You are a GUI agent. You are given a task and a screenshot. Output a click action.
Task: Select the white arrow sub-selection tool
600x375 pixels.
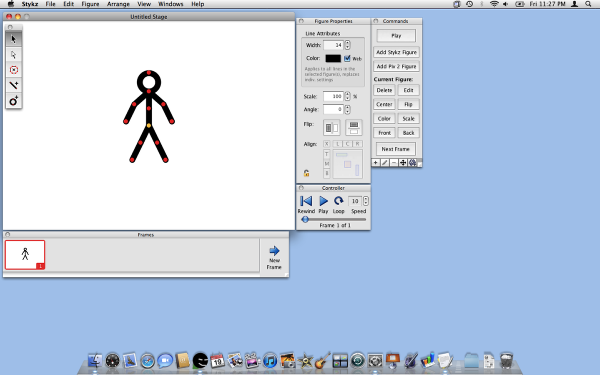(x=14, y=55)
